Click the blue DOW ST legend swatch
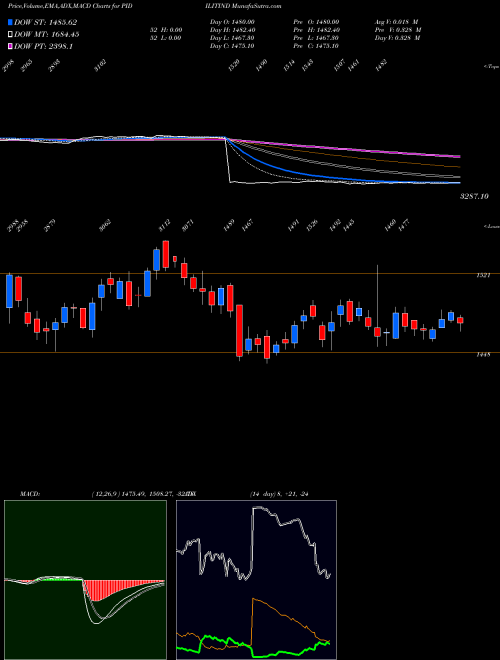This screenshot has width=500, height=660. [x=10, y=22]
